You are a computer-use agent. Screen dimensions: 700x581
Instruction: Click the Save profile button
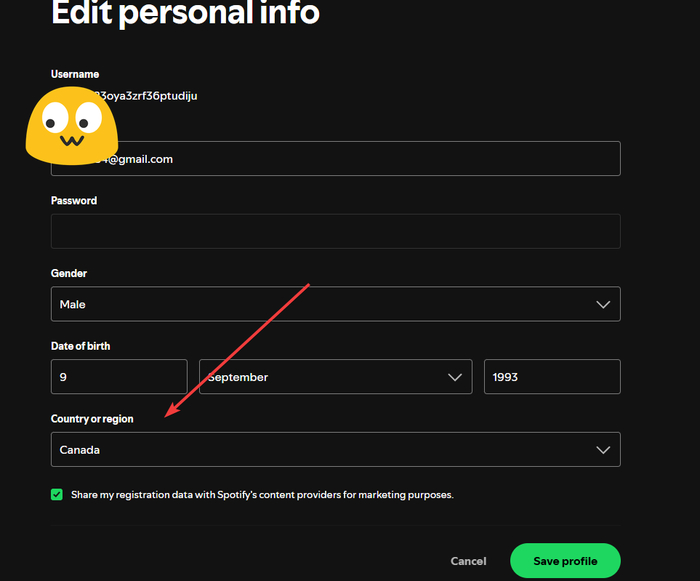565,561
